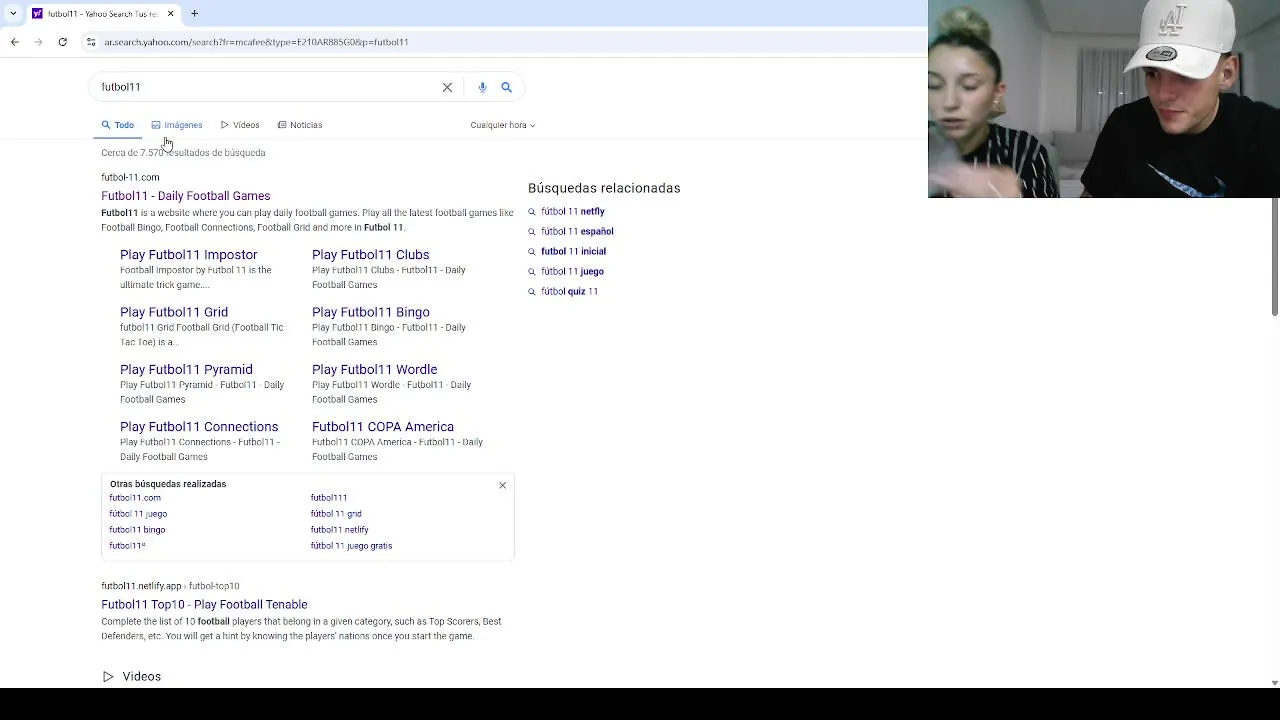Open Play Futbol11 Wordle link
The height and width of the screenshot is (720, 1280).
[x=374, y=369]
